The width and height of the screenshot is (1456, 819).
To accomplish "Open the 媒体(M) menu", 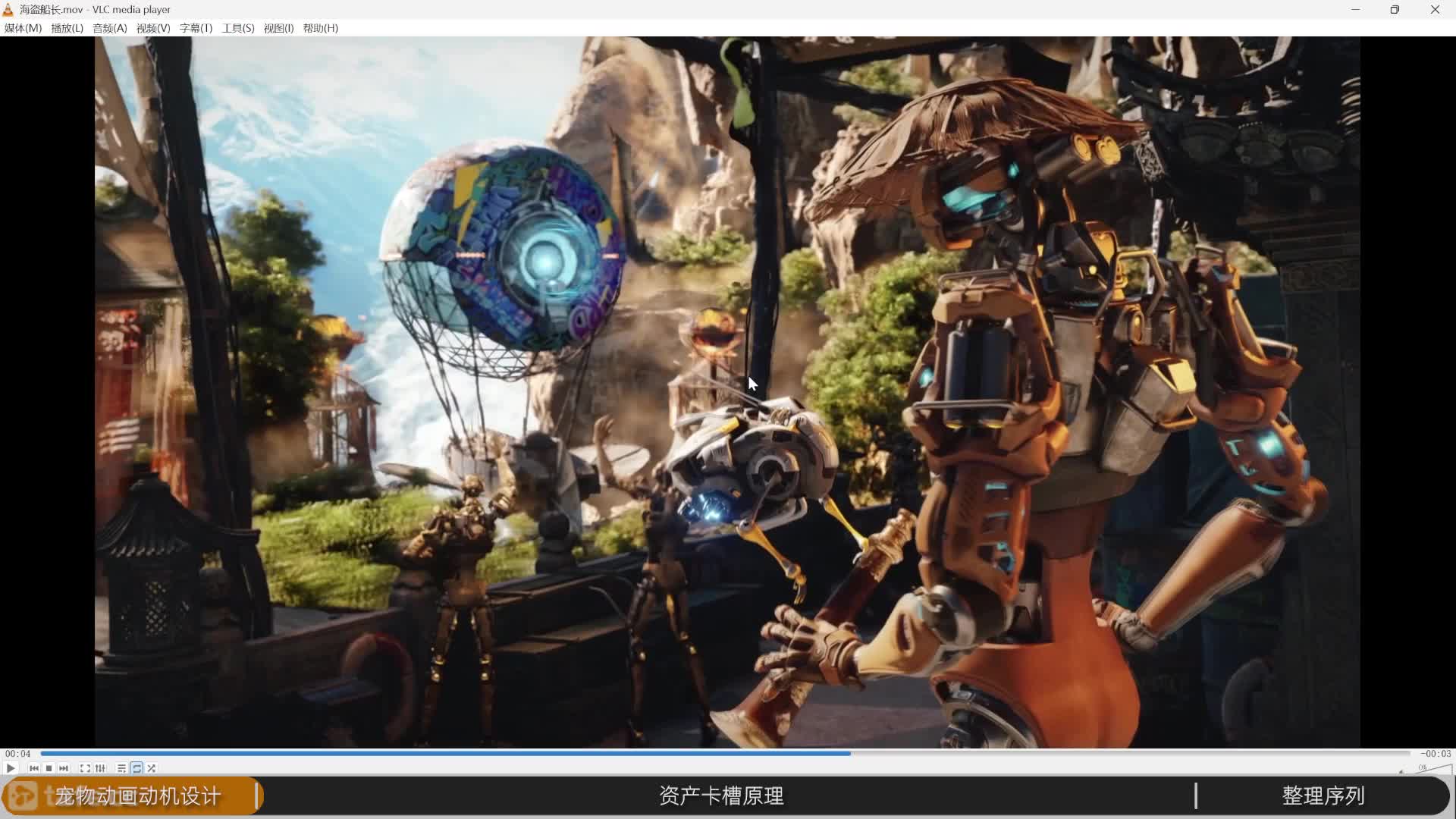I will tap(23, 28).
